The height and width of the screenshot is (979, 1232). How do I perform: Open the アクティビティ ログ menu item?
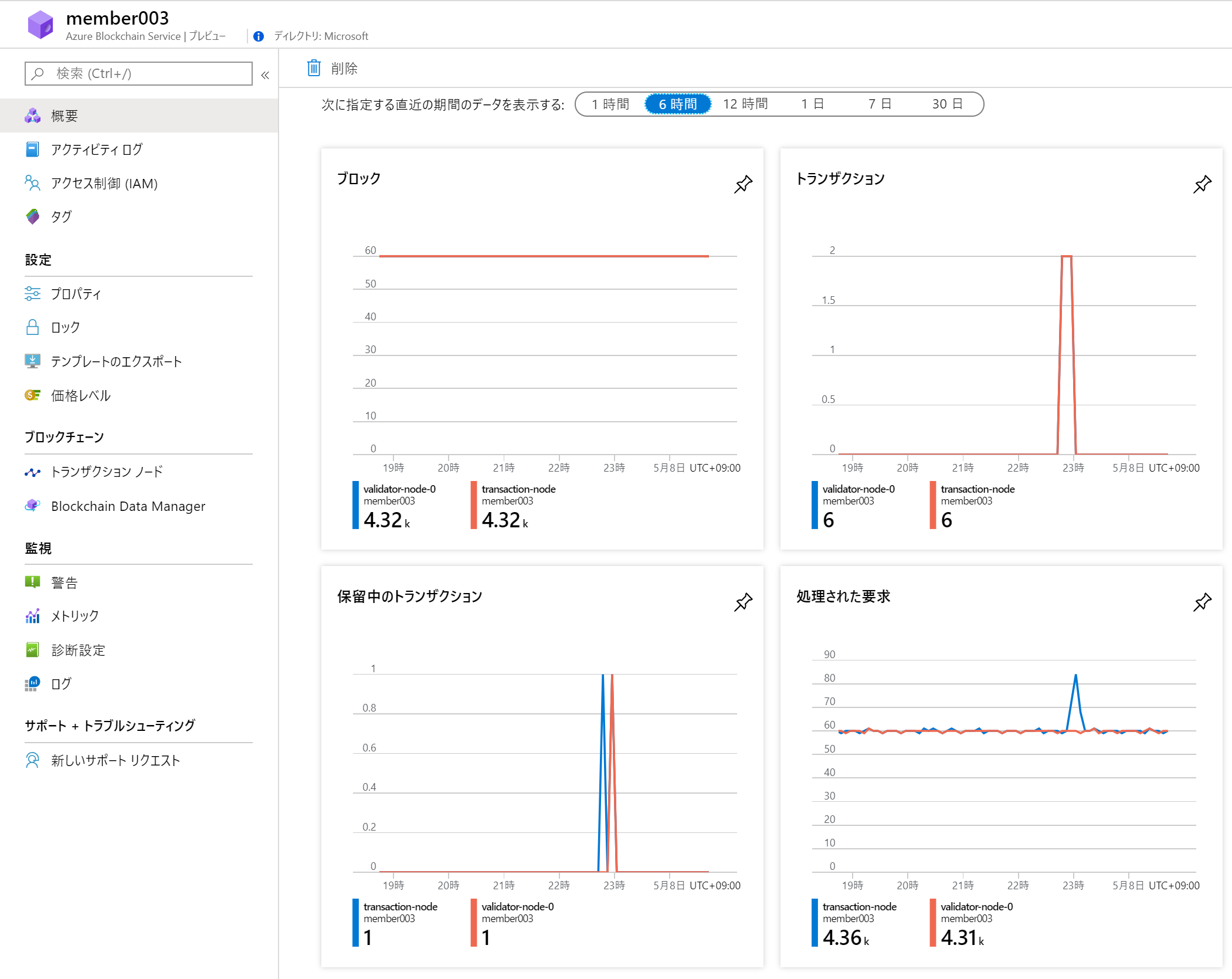(96, 150)
